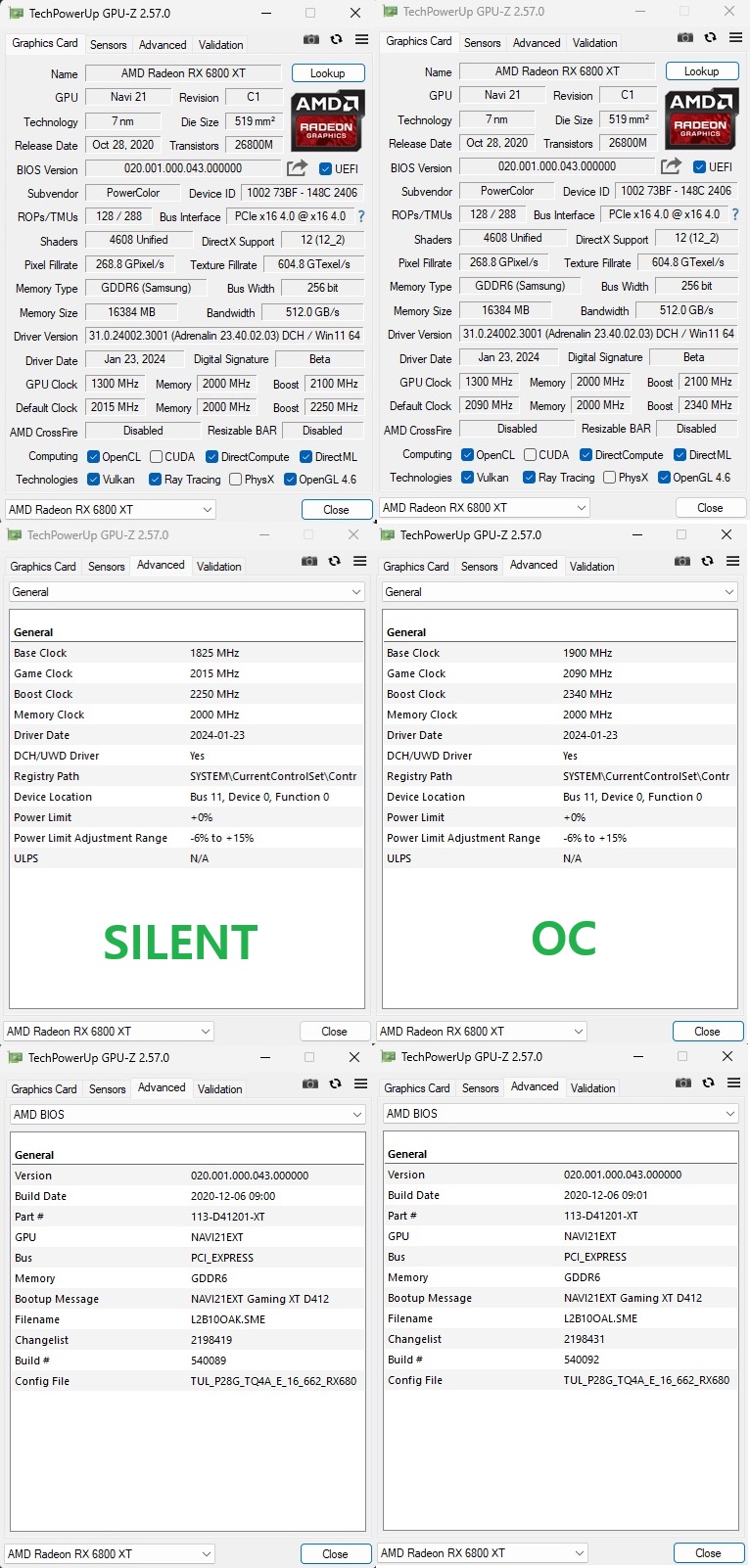
Task: Switch to Graphics Card tab in L2B10OAL.SME BIOS window
Action: tap(417, 1088)
